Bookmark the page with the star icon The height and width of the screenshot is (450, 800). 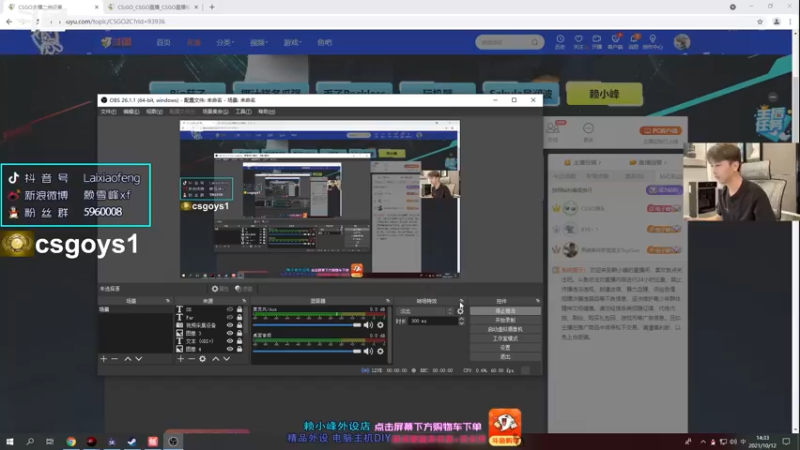[x=760, y=21]
